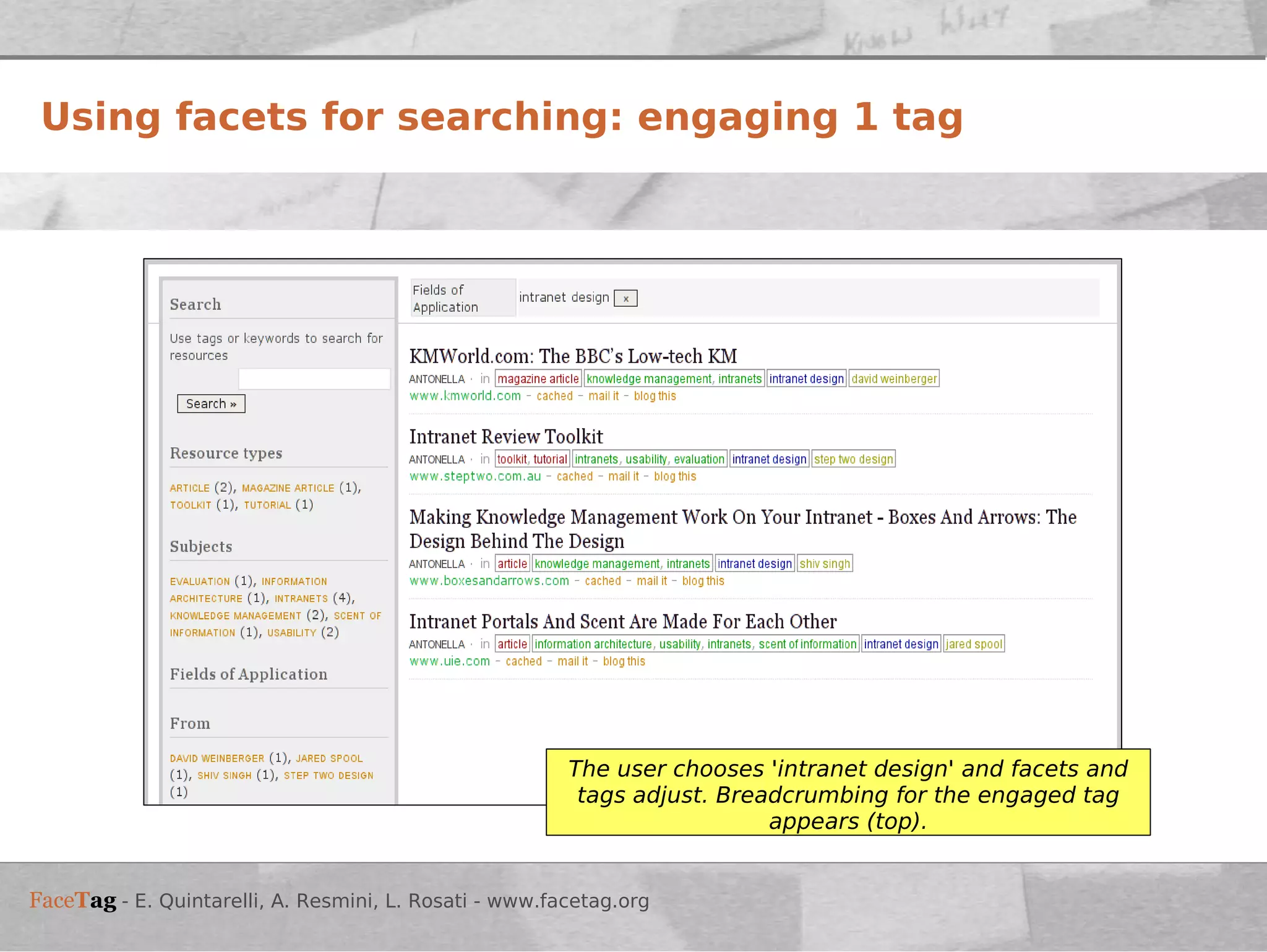Viewport: 1267px width, 952px height.
Task: Click 'Resource types' sidebar heading
Action: coord(226,453)
